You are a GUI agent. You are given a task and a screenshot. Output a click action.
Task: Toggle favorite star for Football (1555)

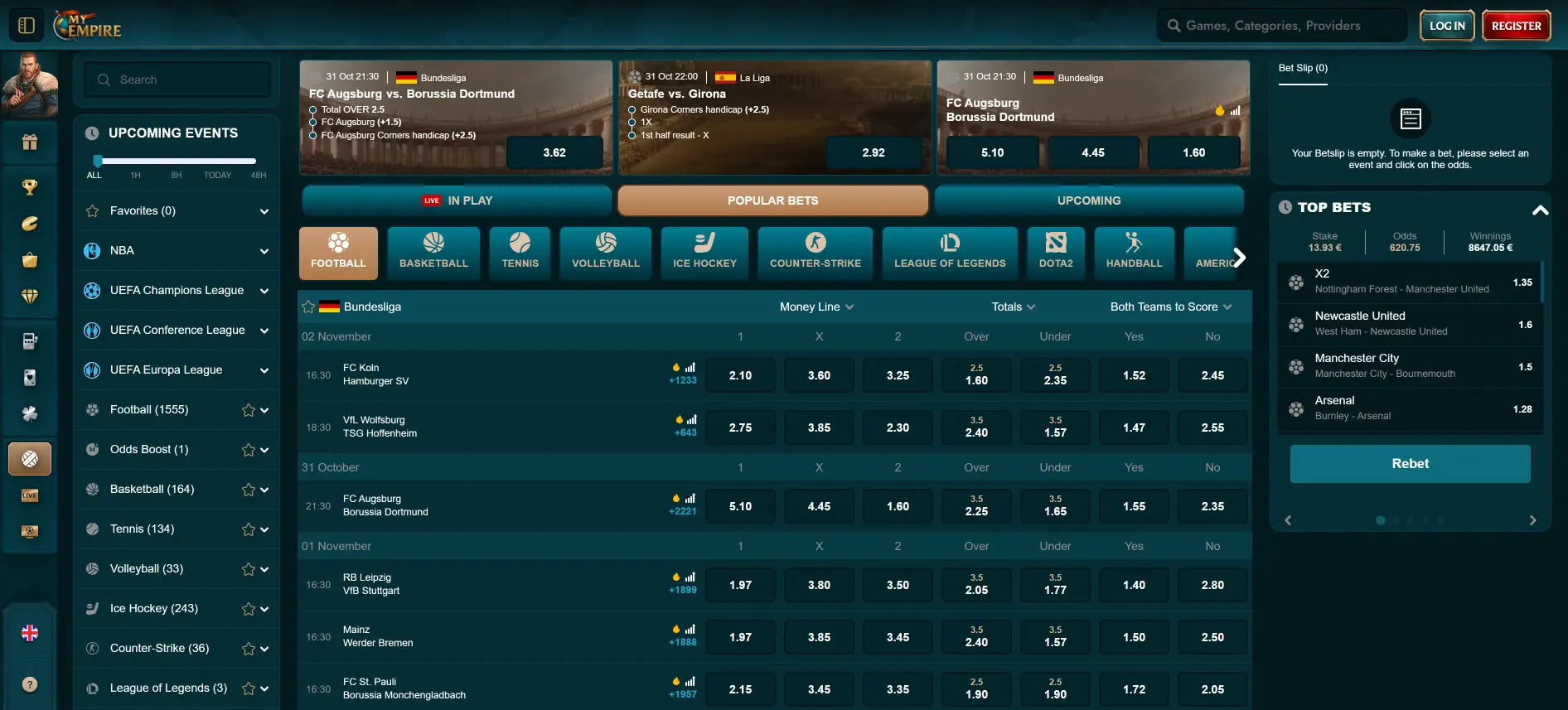(248, 410)
